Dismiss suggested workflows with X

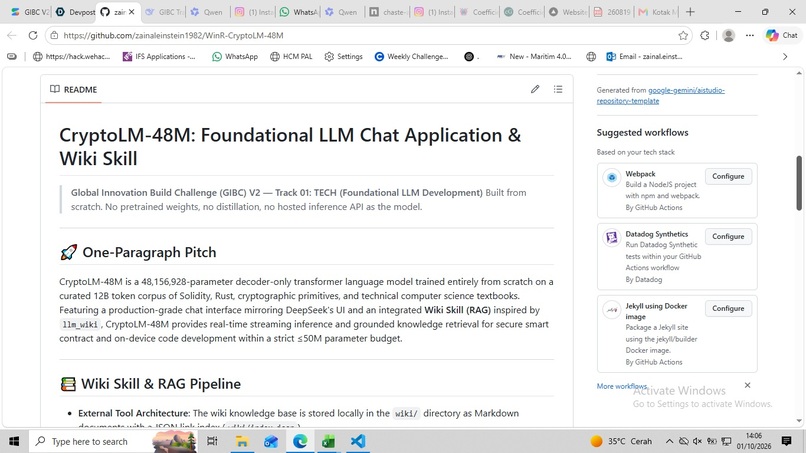click(747, 385)
